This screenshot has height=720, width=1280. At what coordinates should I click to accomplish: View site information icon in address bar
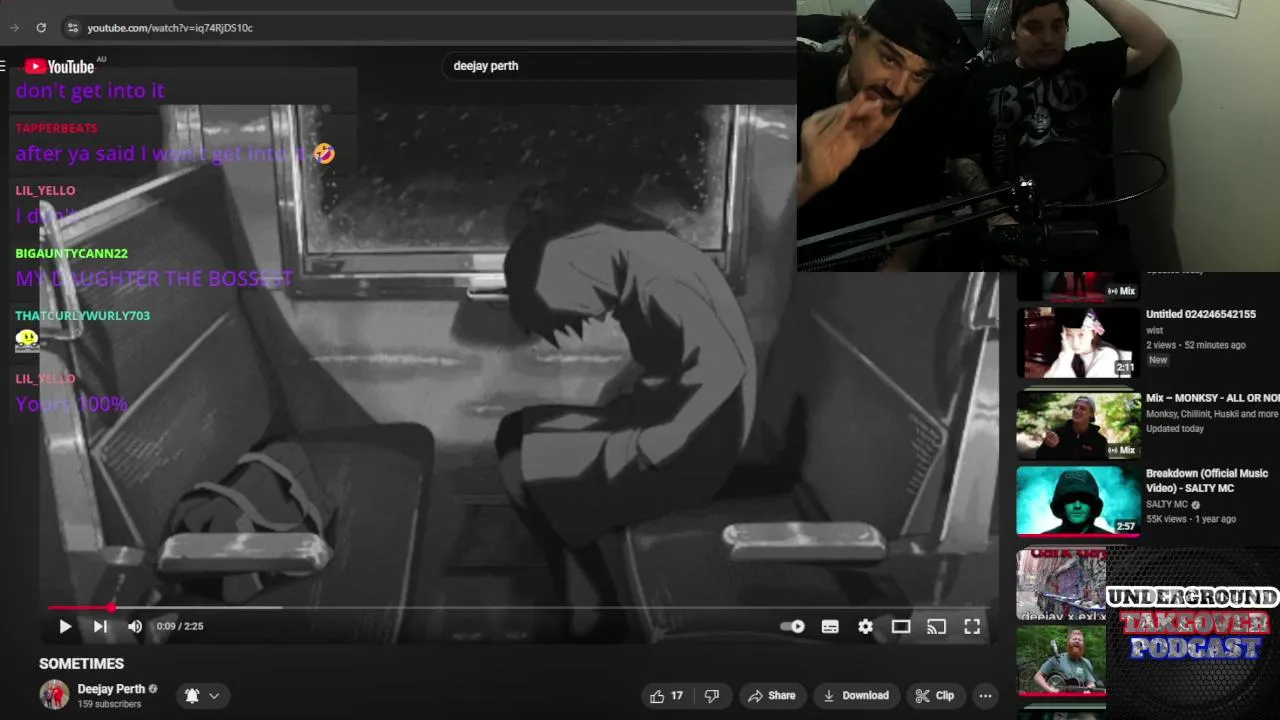(x=72, y=28)
